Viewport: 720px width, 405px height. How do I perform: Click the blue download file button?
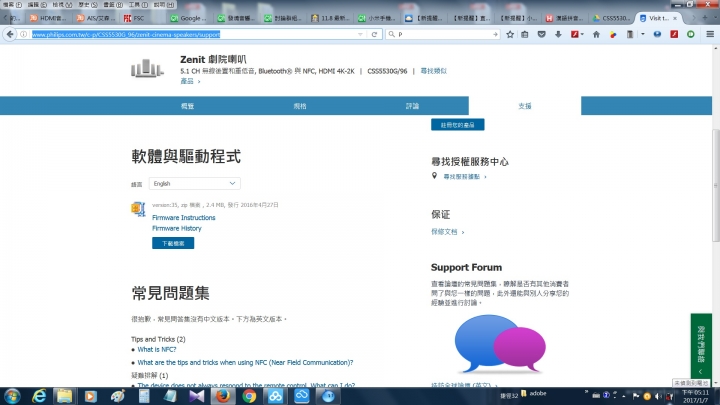tap(173, 243)
